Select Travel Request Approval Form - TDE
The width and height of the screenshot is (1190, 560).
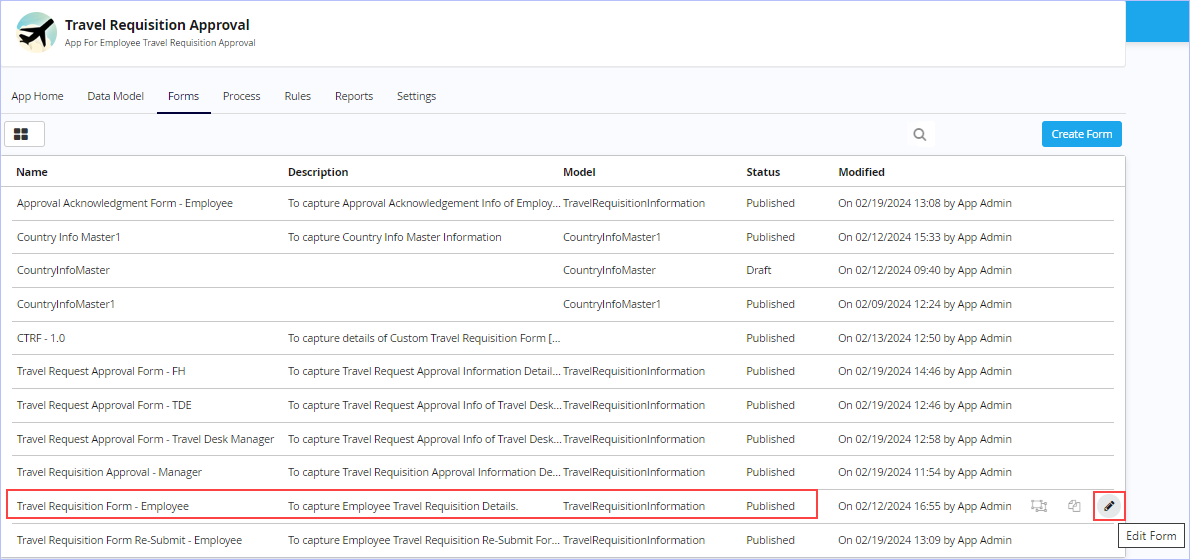coord(104,405)
